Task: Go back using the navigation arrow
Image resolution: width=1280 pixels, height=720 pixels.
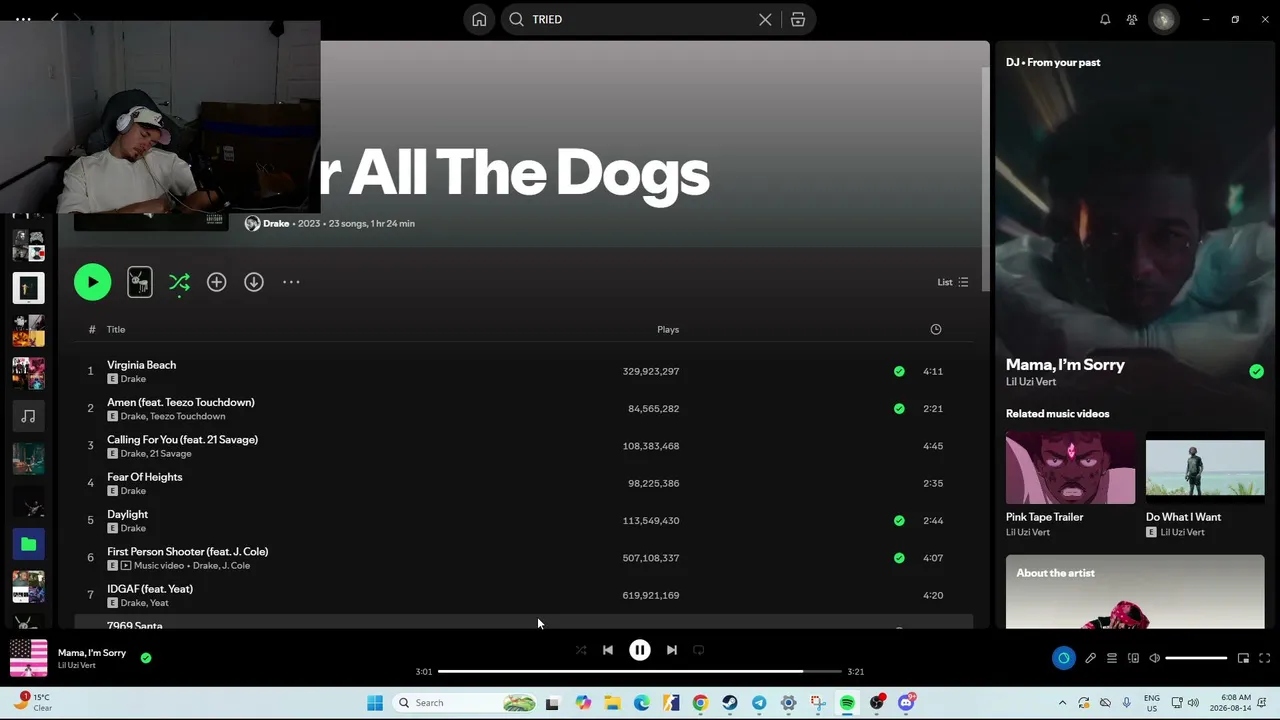Action: click(x=54, y=19)
